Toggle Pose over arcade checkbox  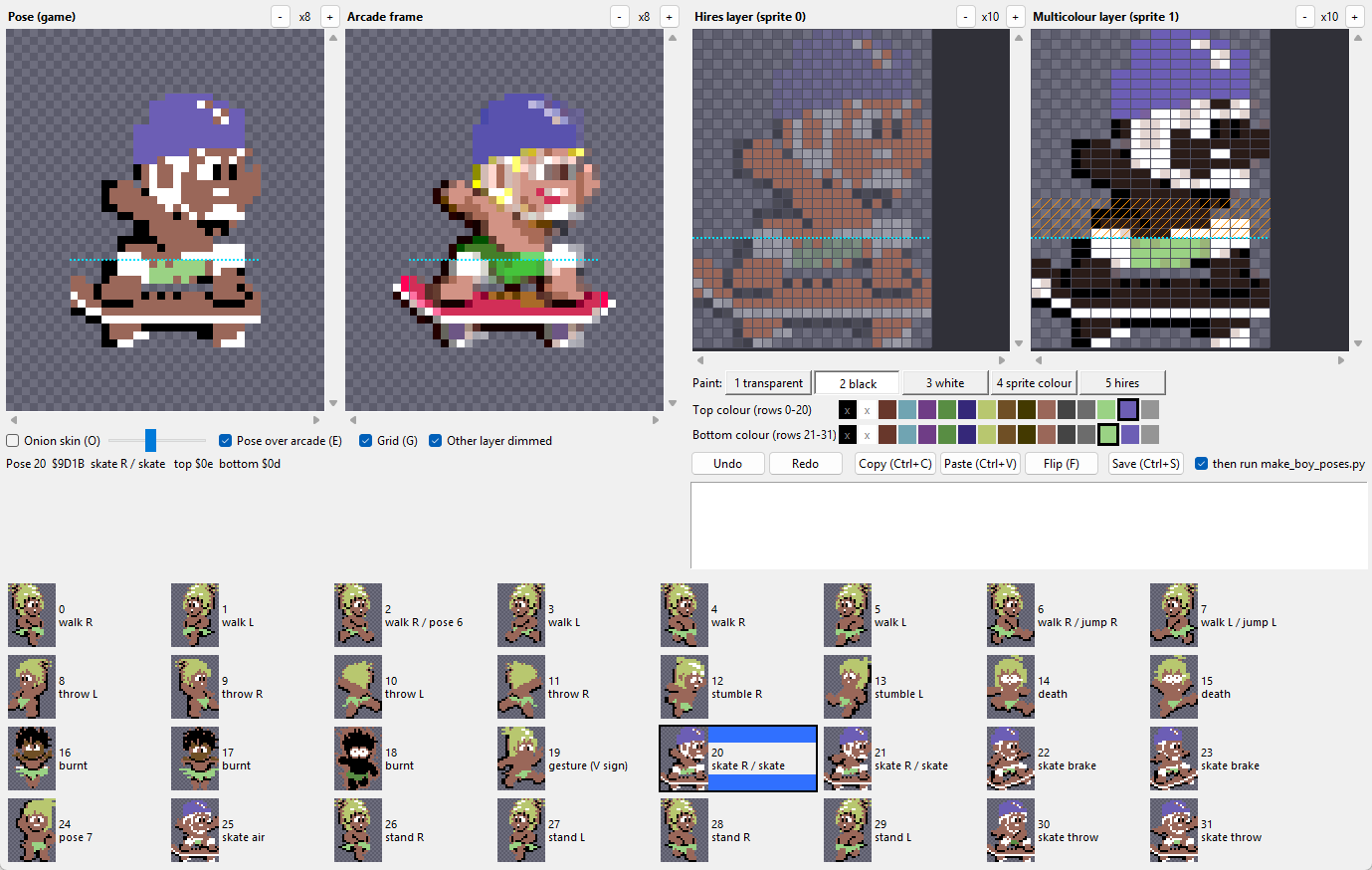coord(226,441)
